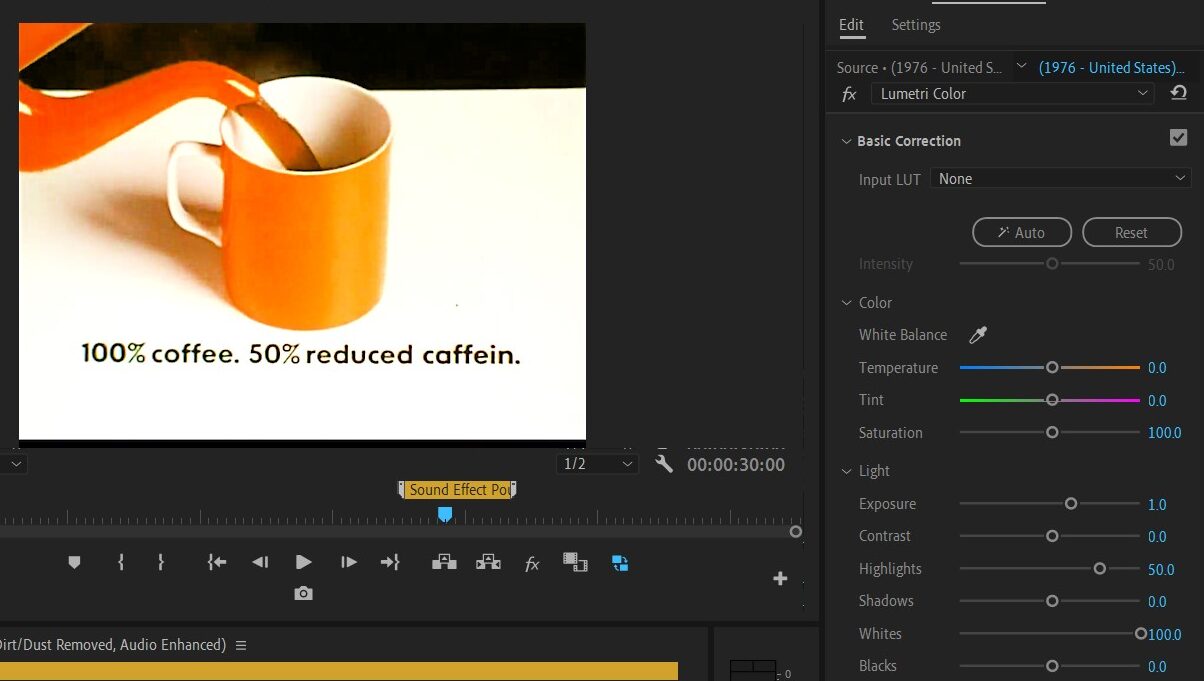Go to Out point
Image resolution: width=1204 pixels, height=681 pixels.
[x=390, y=563]
